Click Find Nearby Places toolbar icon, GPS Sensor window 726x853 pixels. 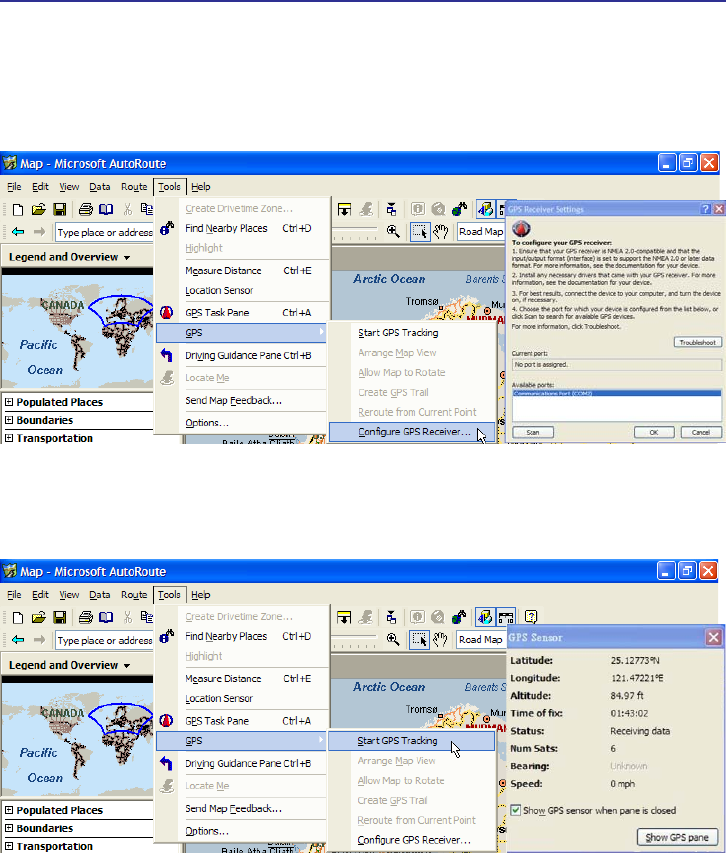pos(460,617)
